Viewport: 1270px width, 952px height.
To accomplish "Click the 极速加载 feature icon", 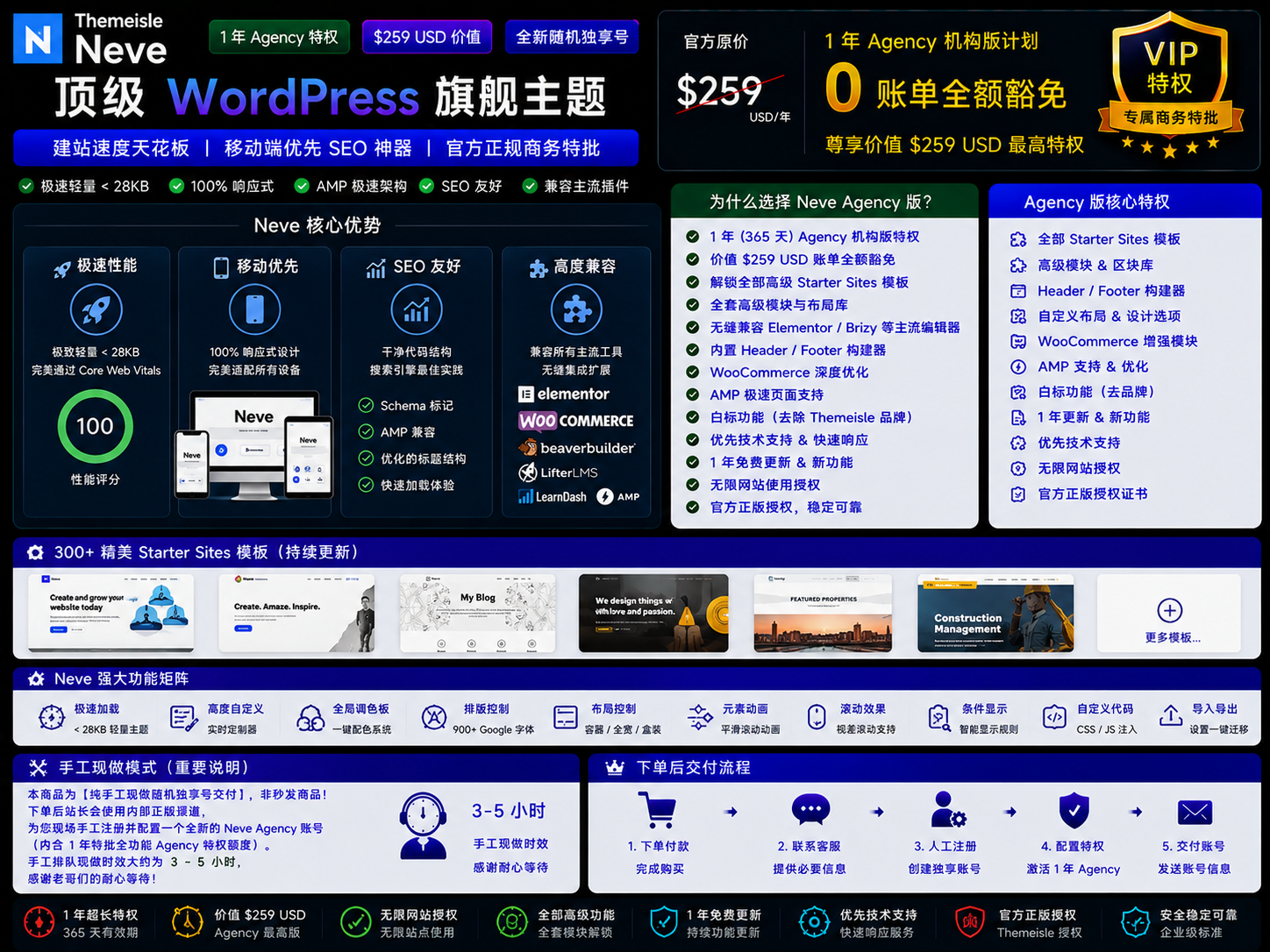I will [52, 718].
